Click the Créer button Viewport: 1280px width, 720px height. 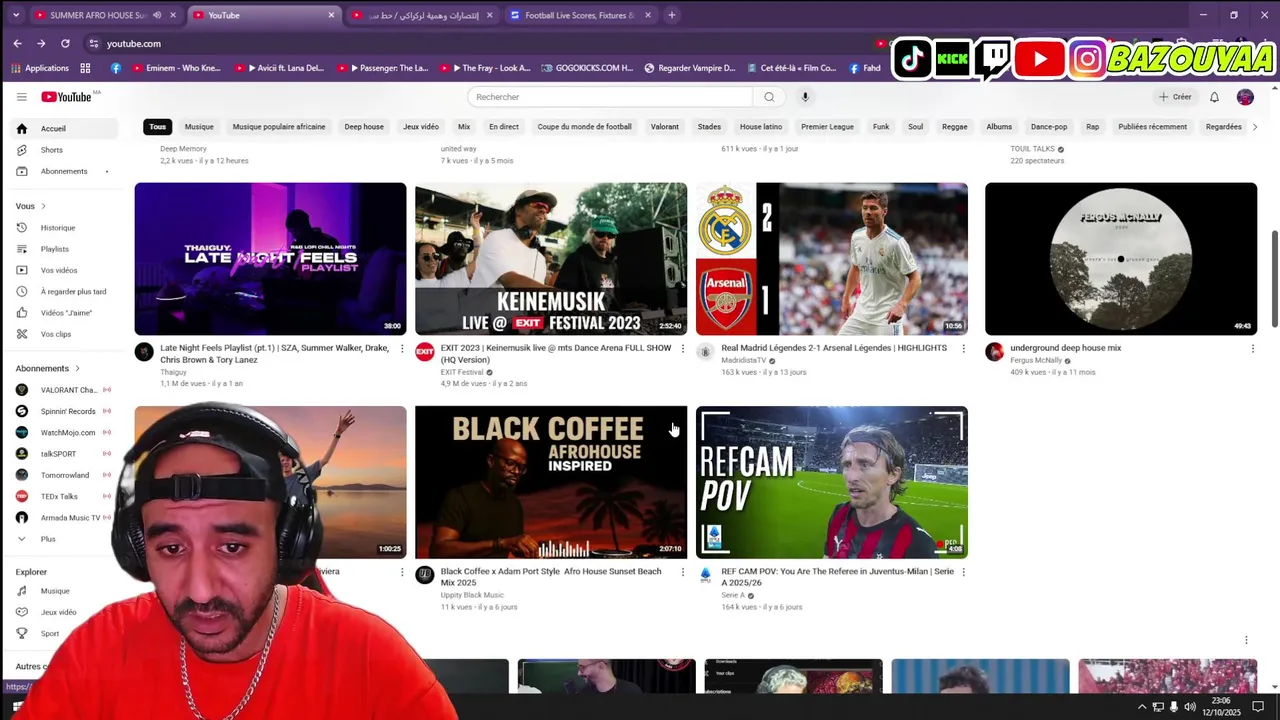[1175, 97]
